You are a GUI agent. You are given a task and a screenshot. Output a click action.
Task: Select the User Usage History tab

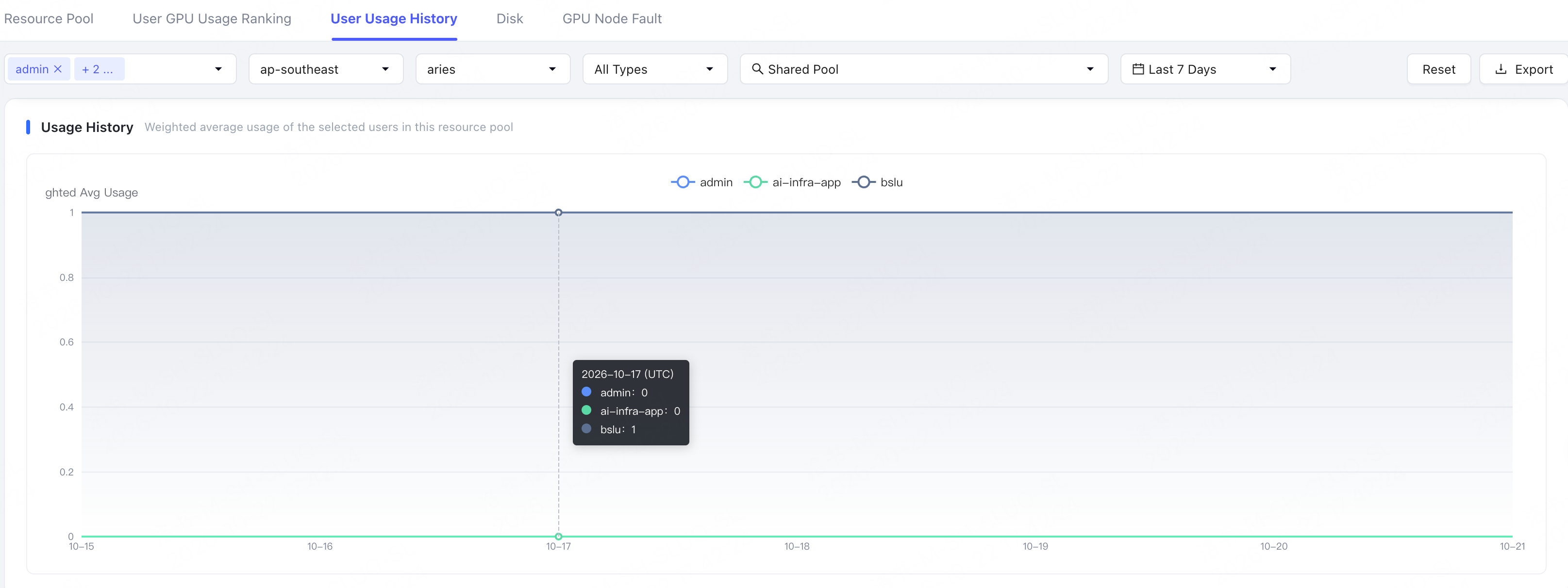[394, 19]
